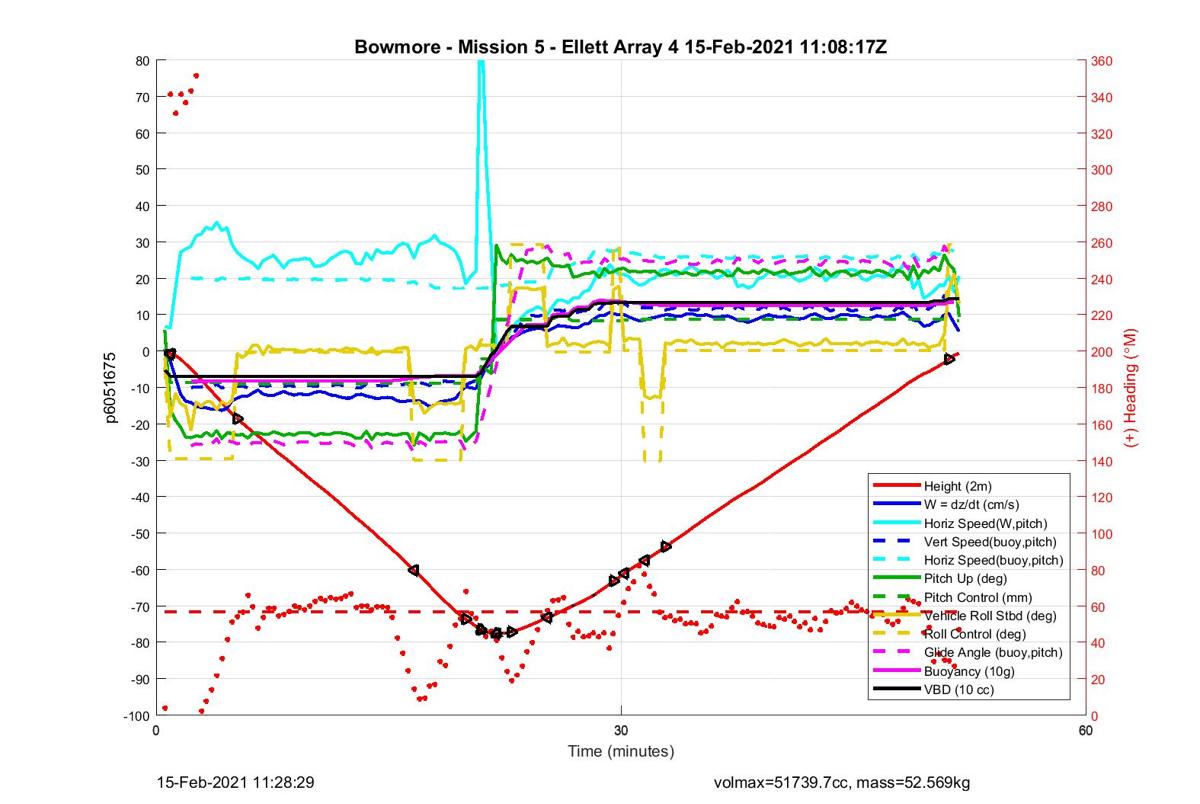The height and width of the screenshot is (804, 1200).
Task: Select the 'Pitch Control (mm)' legend entry
Action: tap(977, 597)
